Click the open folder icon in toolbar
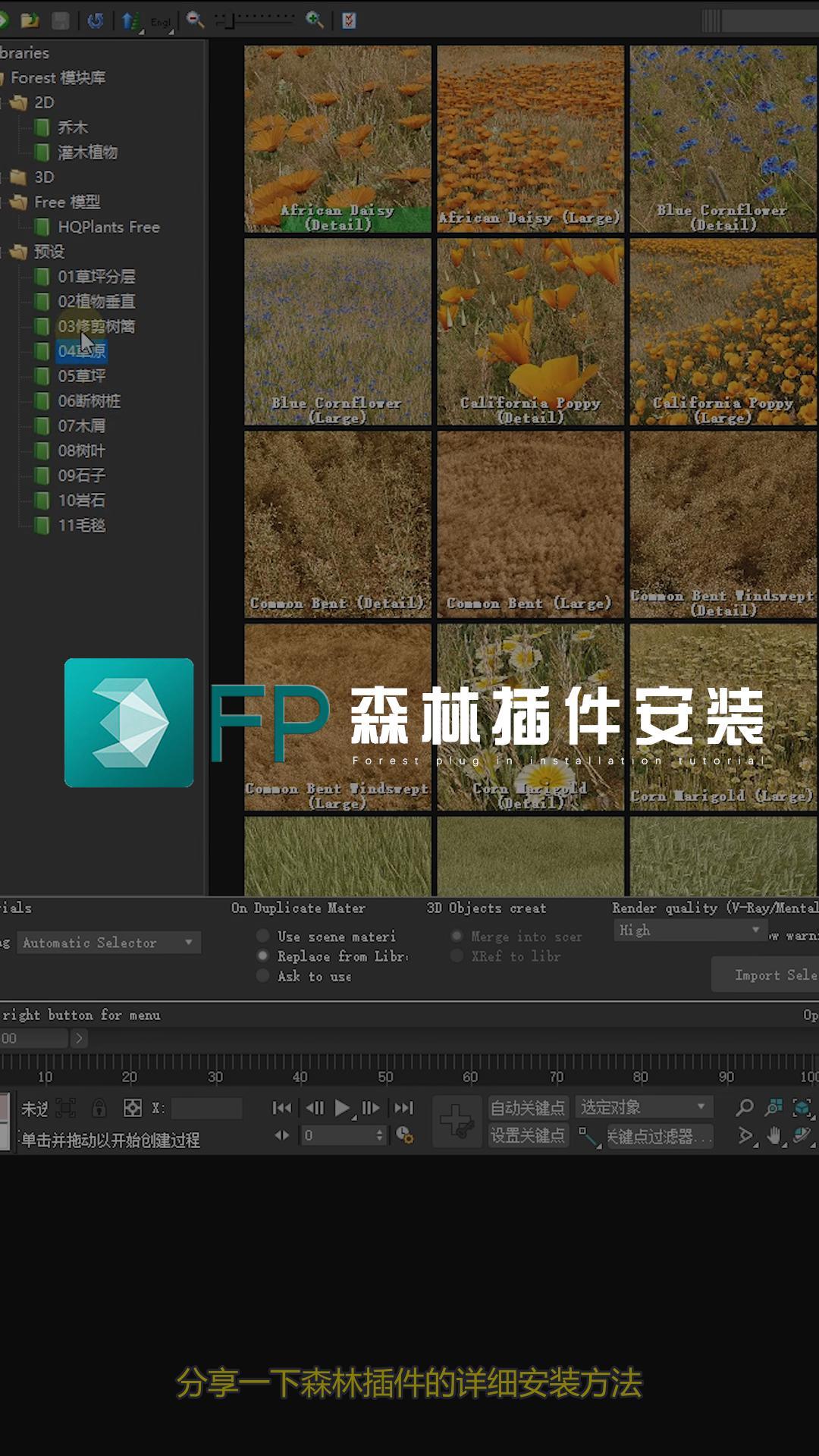Viewport: 819px width, 1456px height. pyautogui.click(x=30, y=20)
